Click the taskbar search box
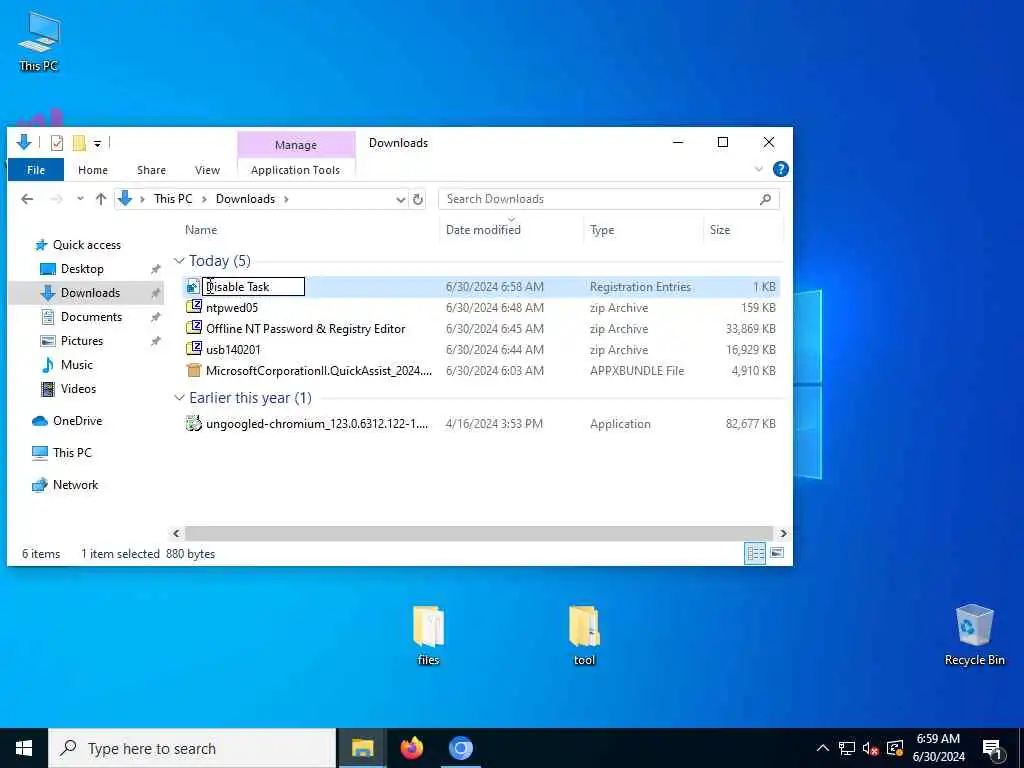Viewport: 1024px width, 768px height. click(192, 748)
